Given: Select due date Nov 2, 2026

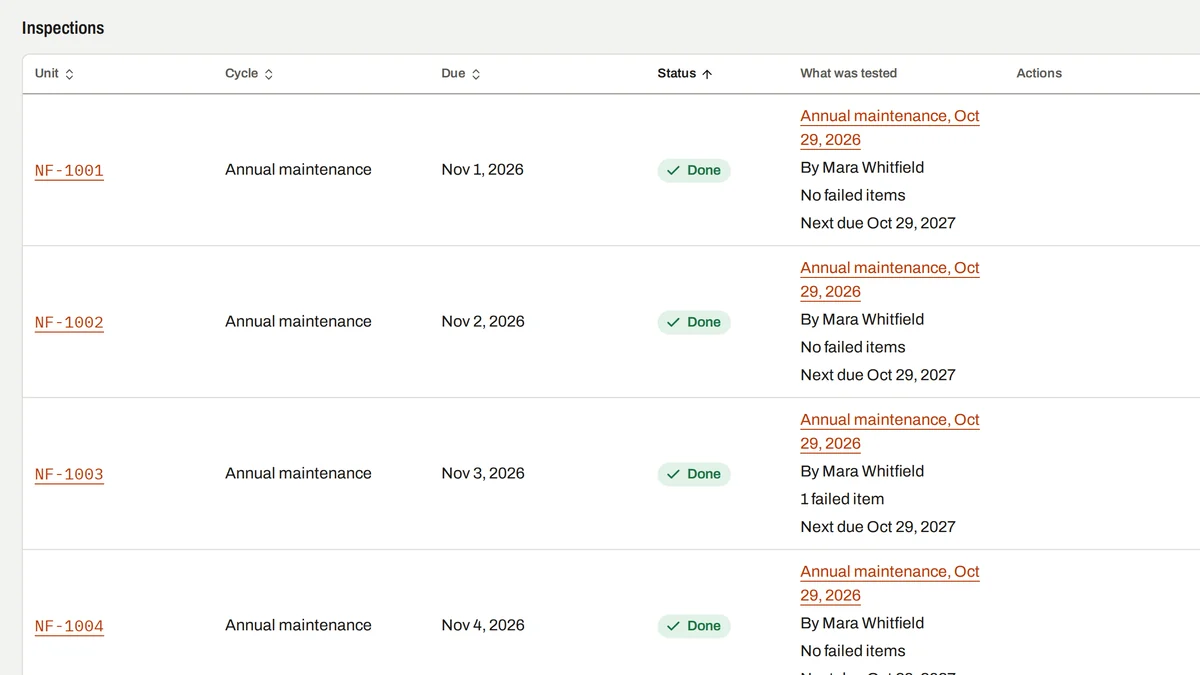Looking at the screenshot, I should tap(483, 322).
